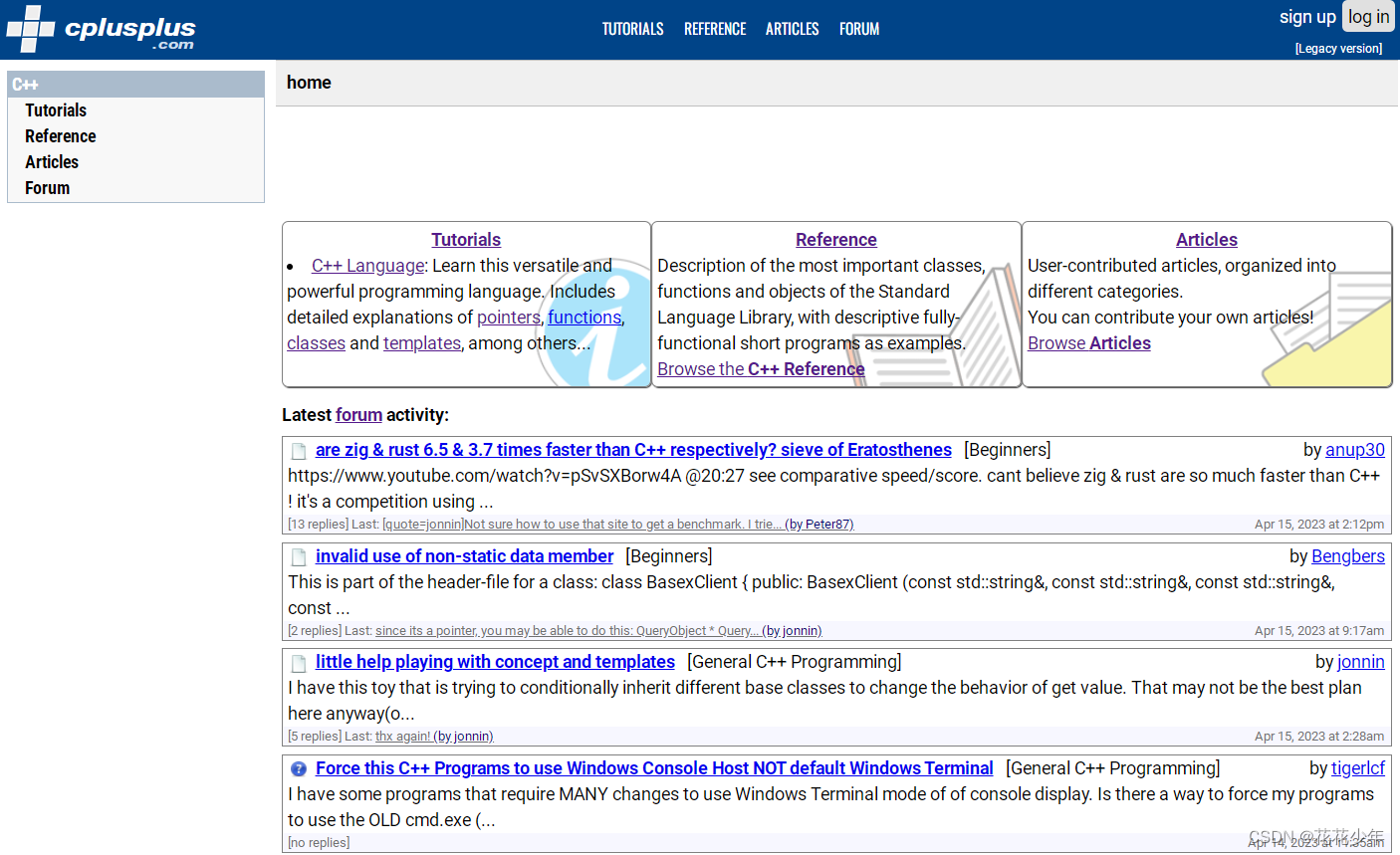1400x855 pixels.
Task: Open FORUM in top navigation
Action: [x=859, y=29]
